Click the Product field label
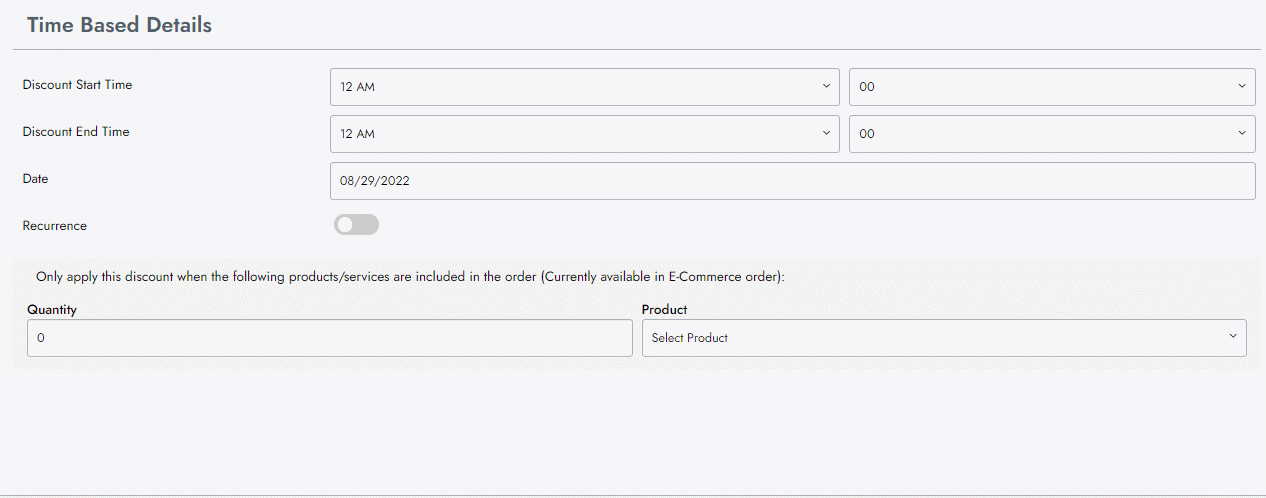The width and height of the screenshot is (1266, 498). (664, 310)
